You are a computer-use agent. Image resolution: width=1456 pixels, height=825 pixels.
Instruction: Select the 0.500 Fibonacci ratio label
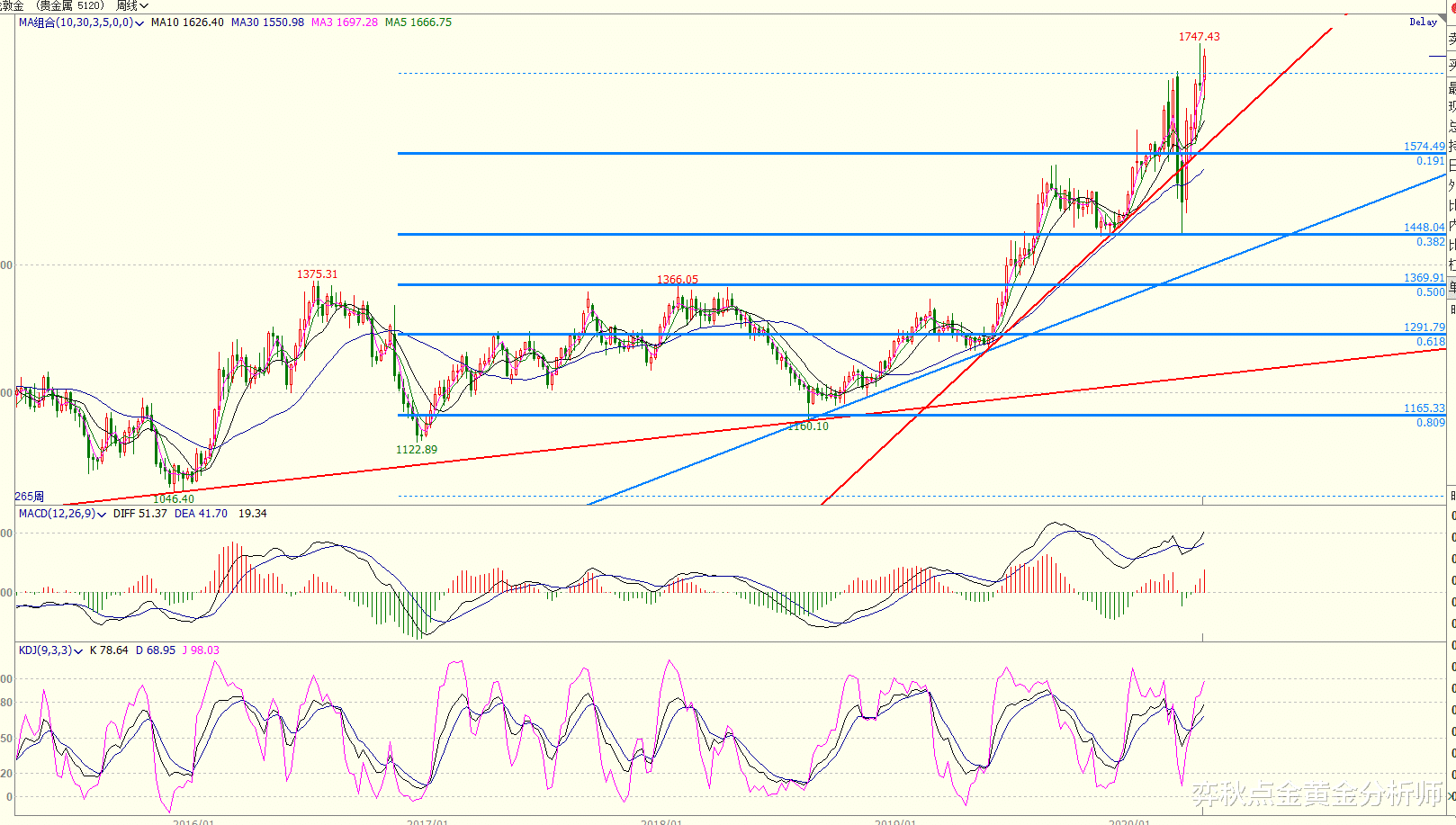[1431, 292]
